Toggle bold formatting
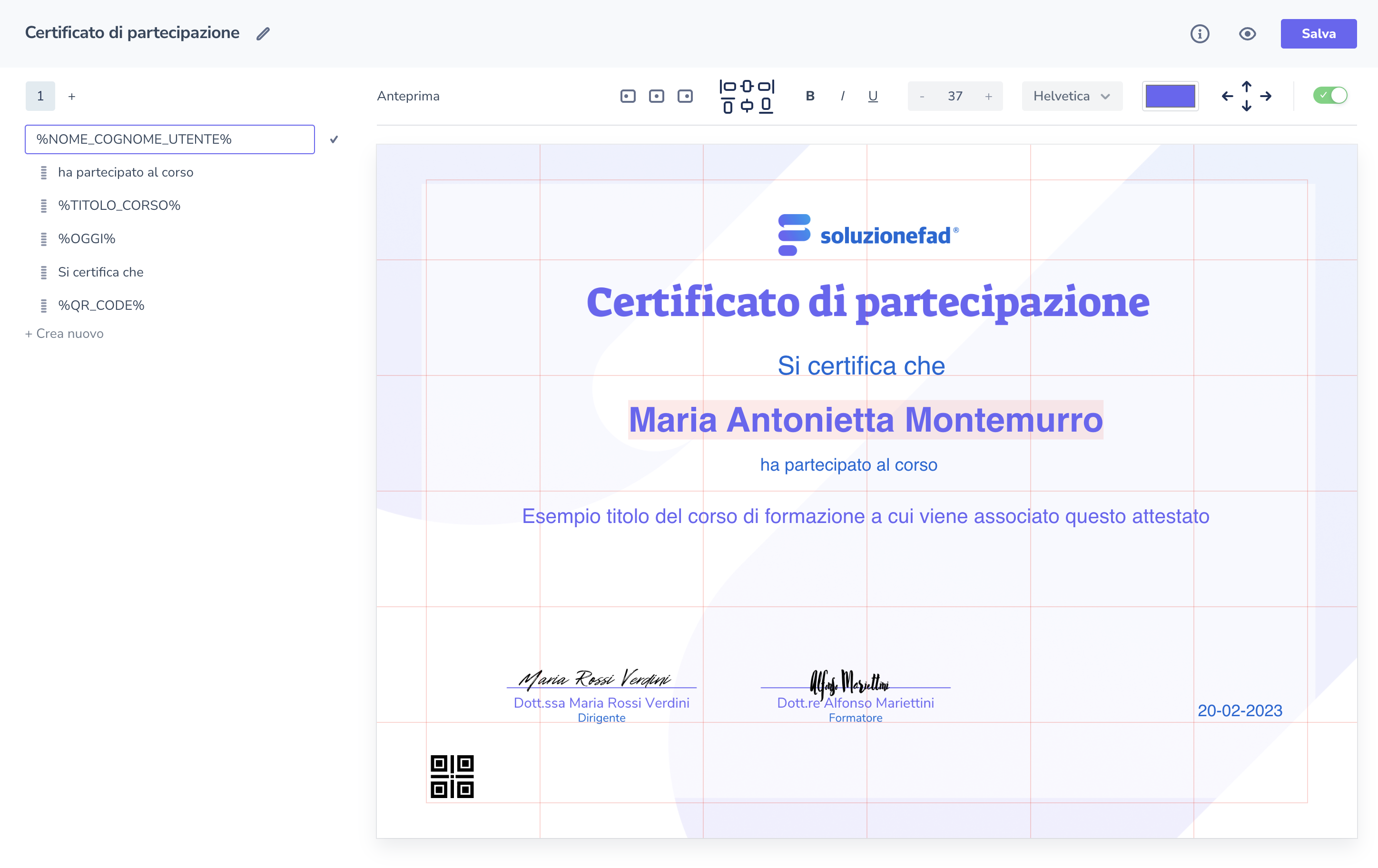This screenshot has height=868, width=1378. tap(810, 96)
